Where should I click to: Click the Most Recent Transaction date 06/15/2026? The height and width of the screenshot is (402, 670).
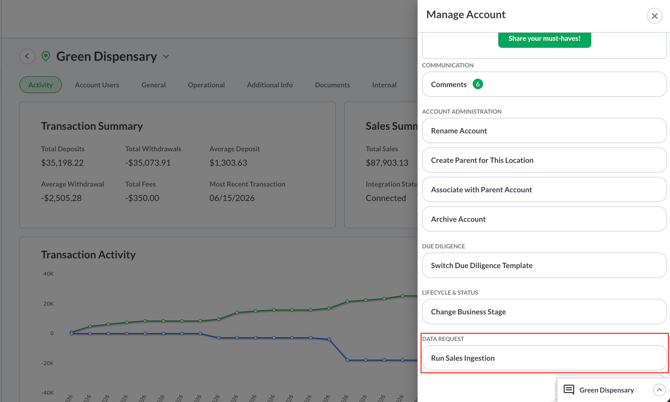232,198
